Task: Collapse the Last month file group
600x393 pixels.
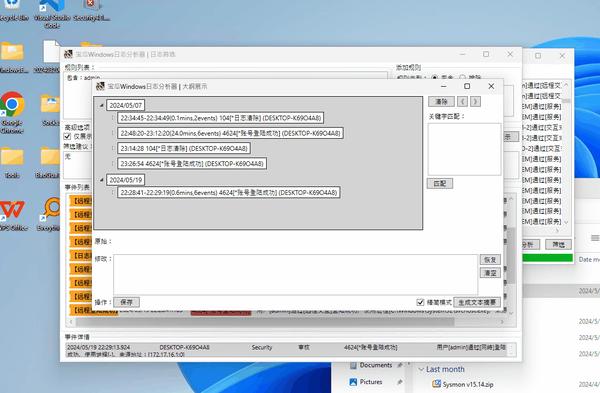Action: [421, 369]
